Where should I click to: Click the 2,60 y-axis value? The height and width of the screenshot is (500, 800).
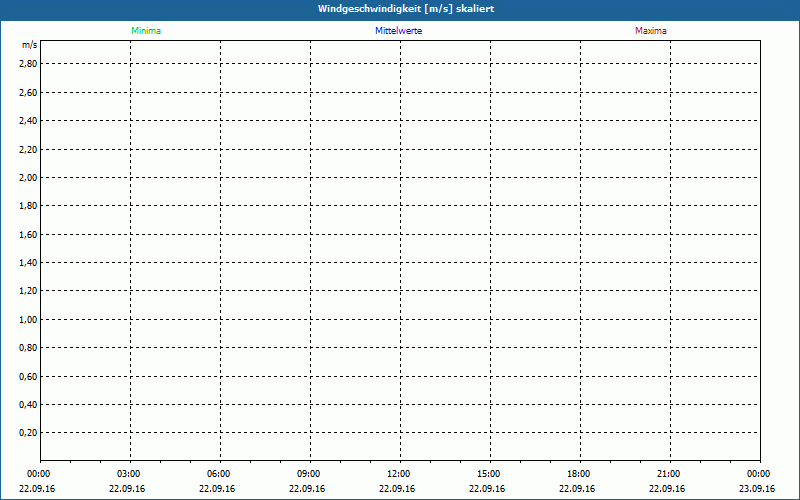[30, 92]
